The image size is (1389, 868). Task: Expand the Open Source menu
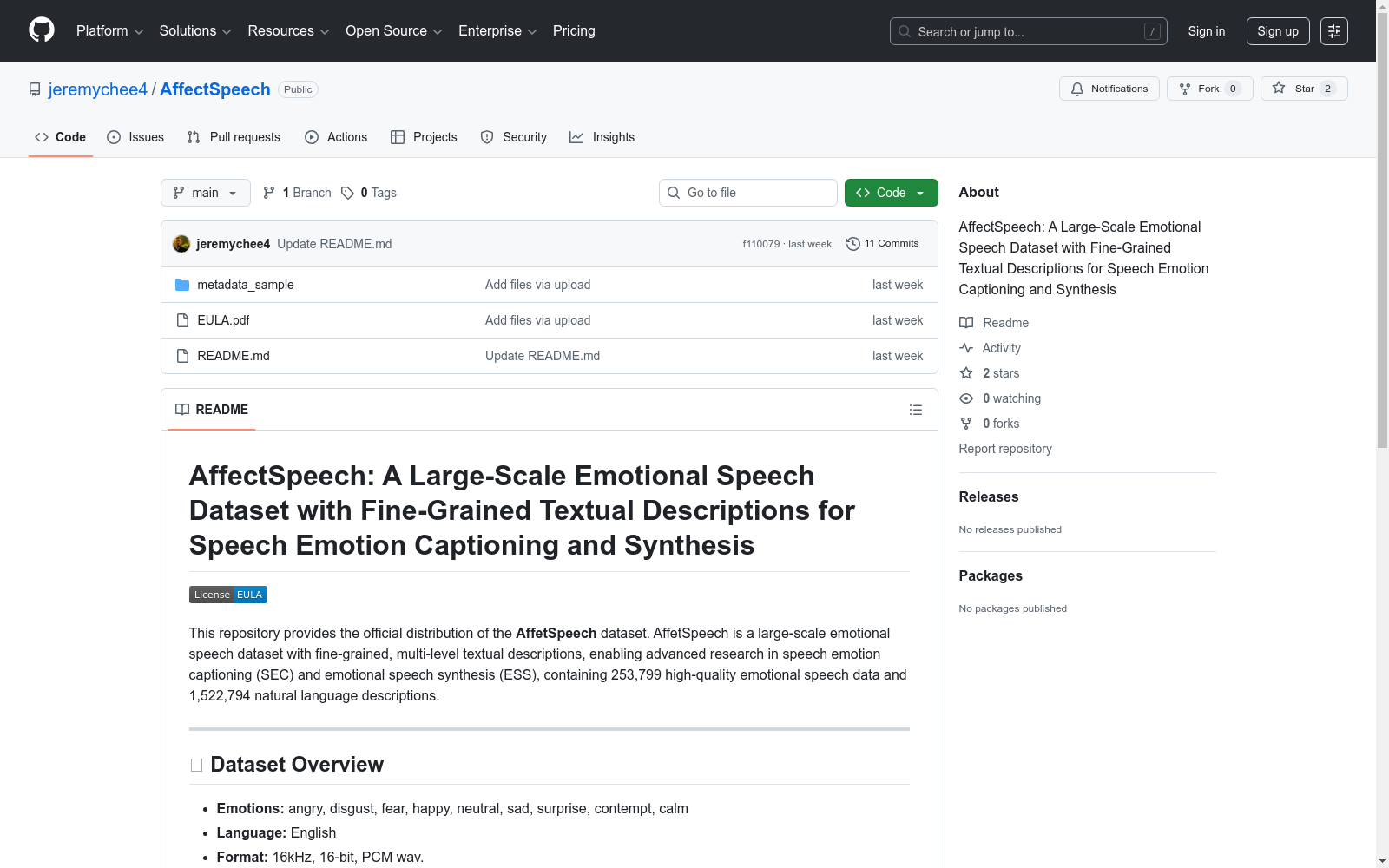pos(394,31)
